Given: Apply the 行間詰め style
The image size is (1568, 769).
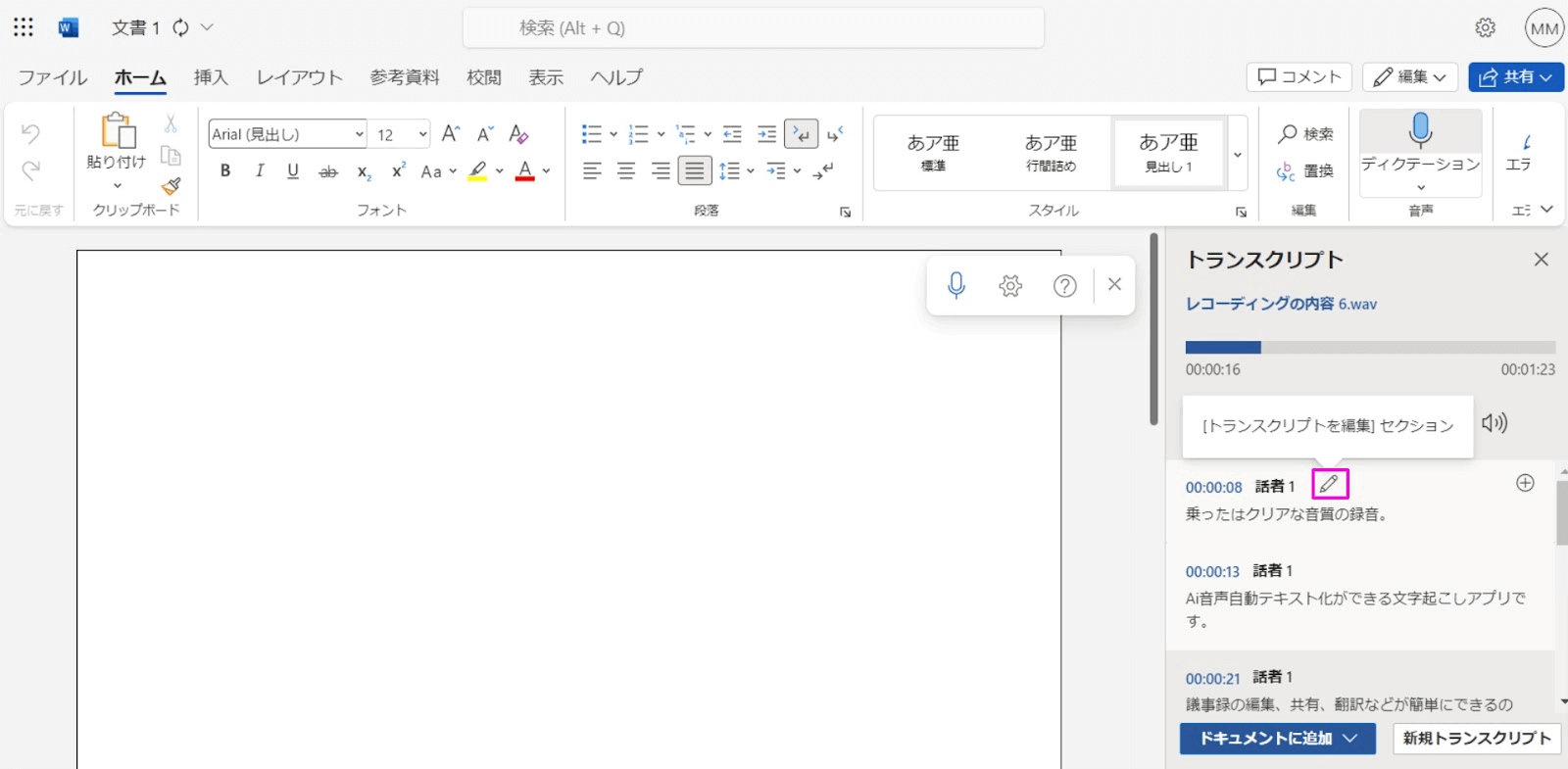Looking at the screenshot, I should pos(1051,153).
